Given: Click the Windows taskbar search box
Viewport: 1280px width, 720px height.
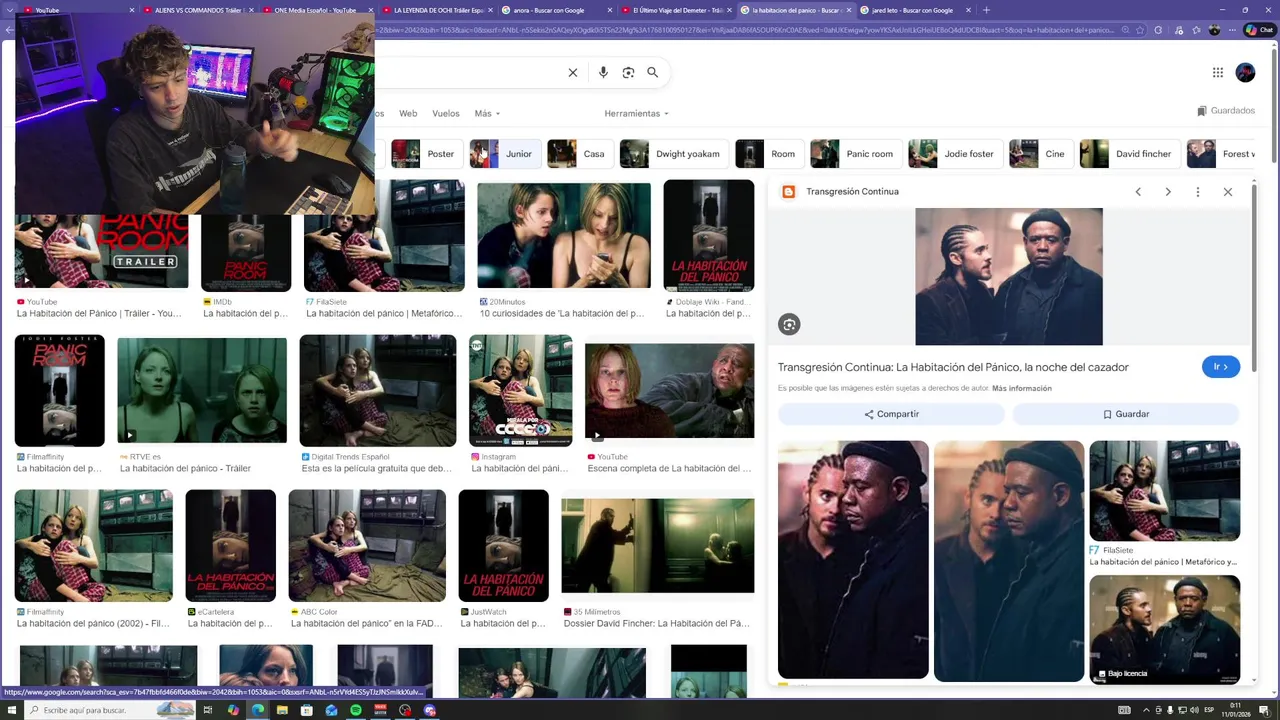Looking at the screenshot, I should [110, 710].
